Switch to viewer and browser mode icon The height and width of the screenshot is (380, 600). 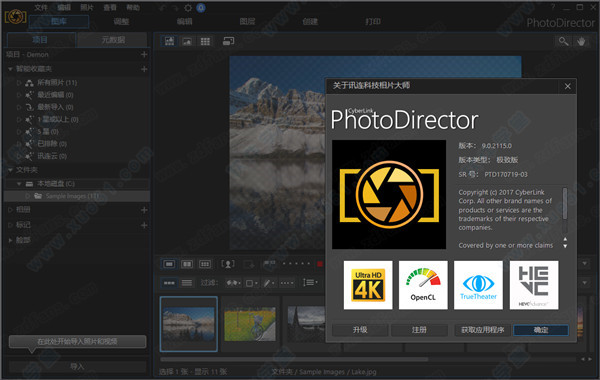[x=169, y=41]
